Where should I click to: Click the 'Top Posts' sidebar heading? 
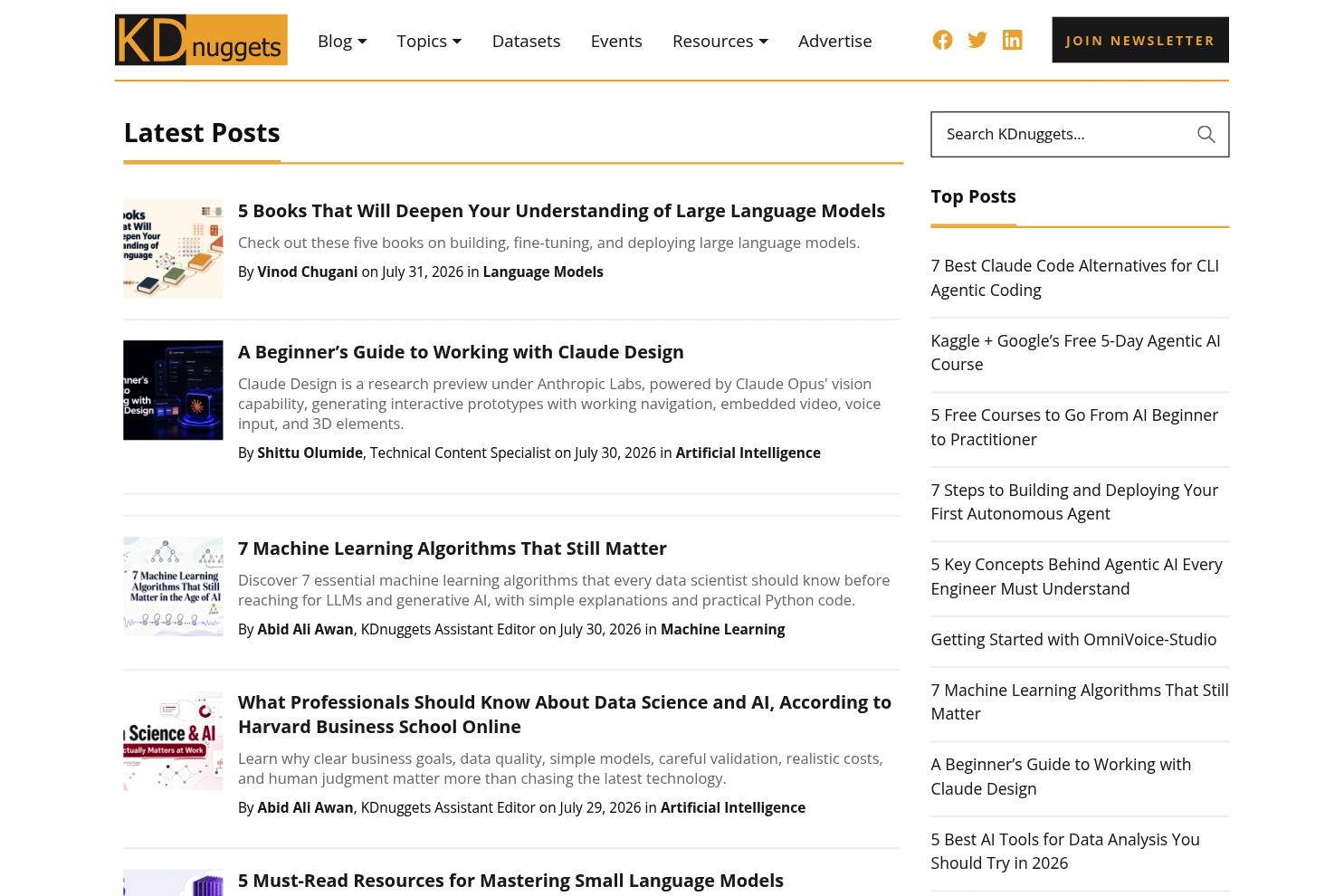(x=973, y=196)
